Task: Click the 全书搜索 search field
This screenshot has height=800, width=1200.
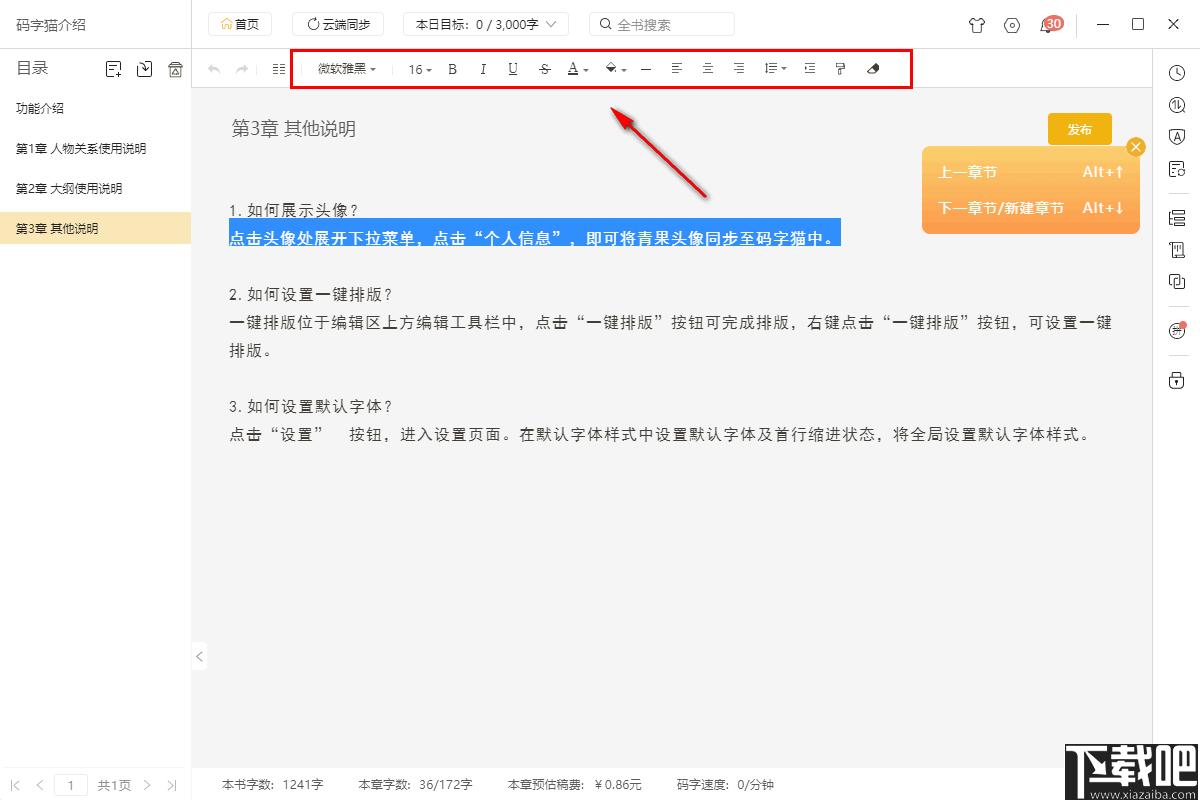Action: pos(662,24)
